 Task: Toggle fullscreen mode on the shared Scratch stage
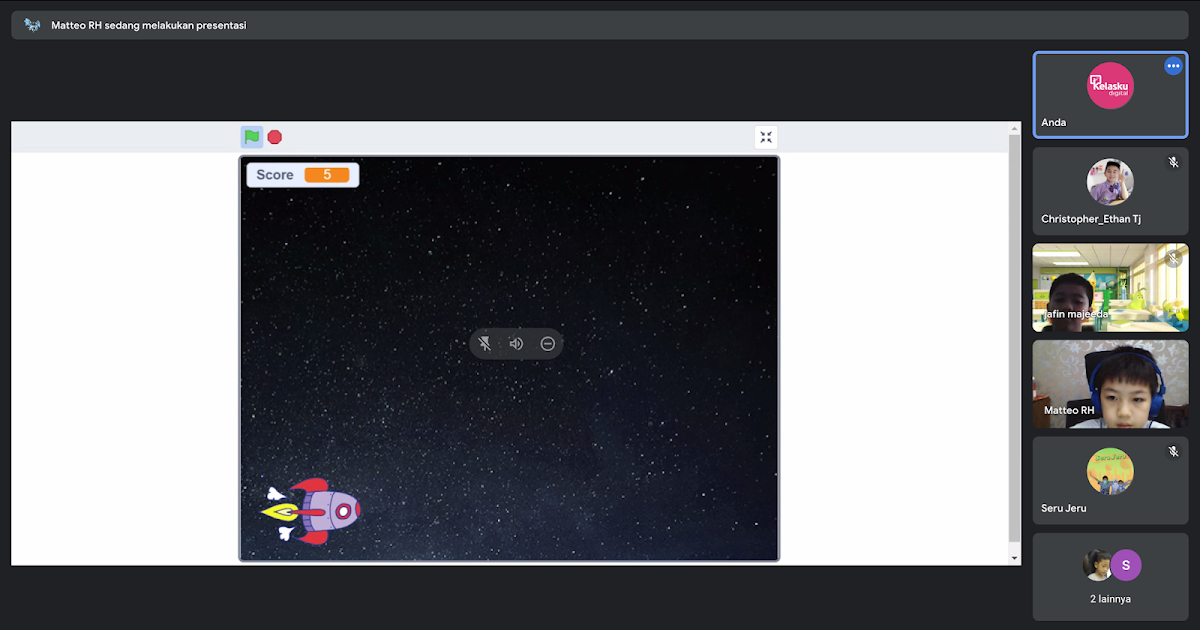766,137
